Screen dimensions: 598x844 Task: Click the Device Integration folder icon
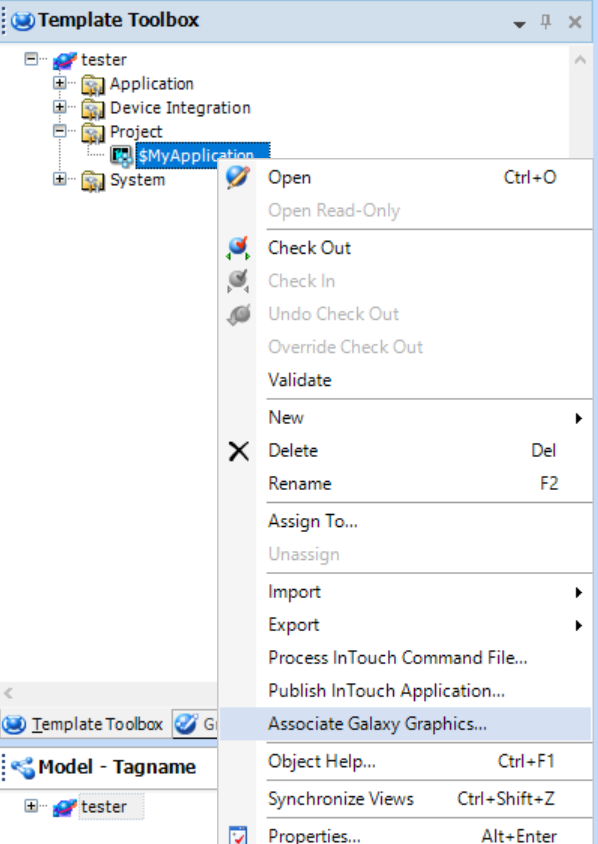click(93, 108)
